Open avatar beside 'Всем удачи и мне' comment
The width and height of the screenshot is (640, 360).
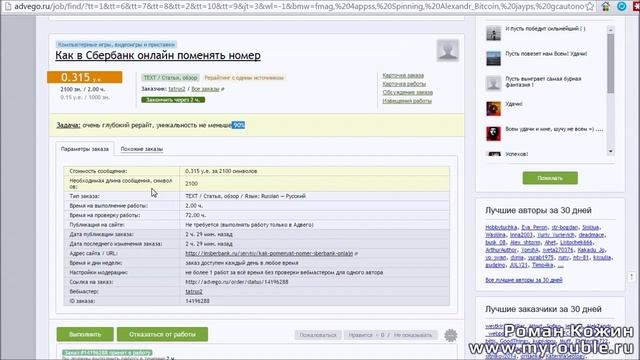[493, 133]
